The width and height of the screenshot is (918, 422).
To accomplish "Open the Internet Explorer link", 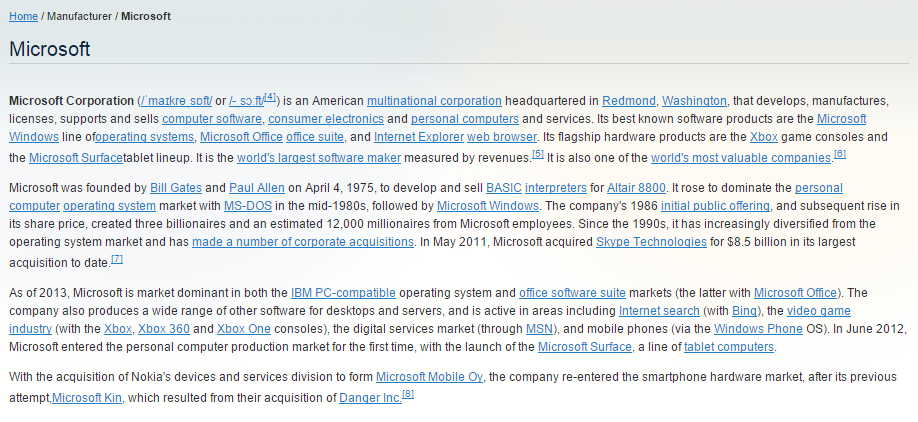I will (x=417, y=138).
